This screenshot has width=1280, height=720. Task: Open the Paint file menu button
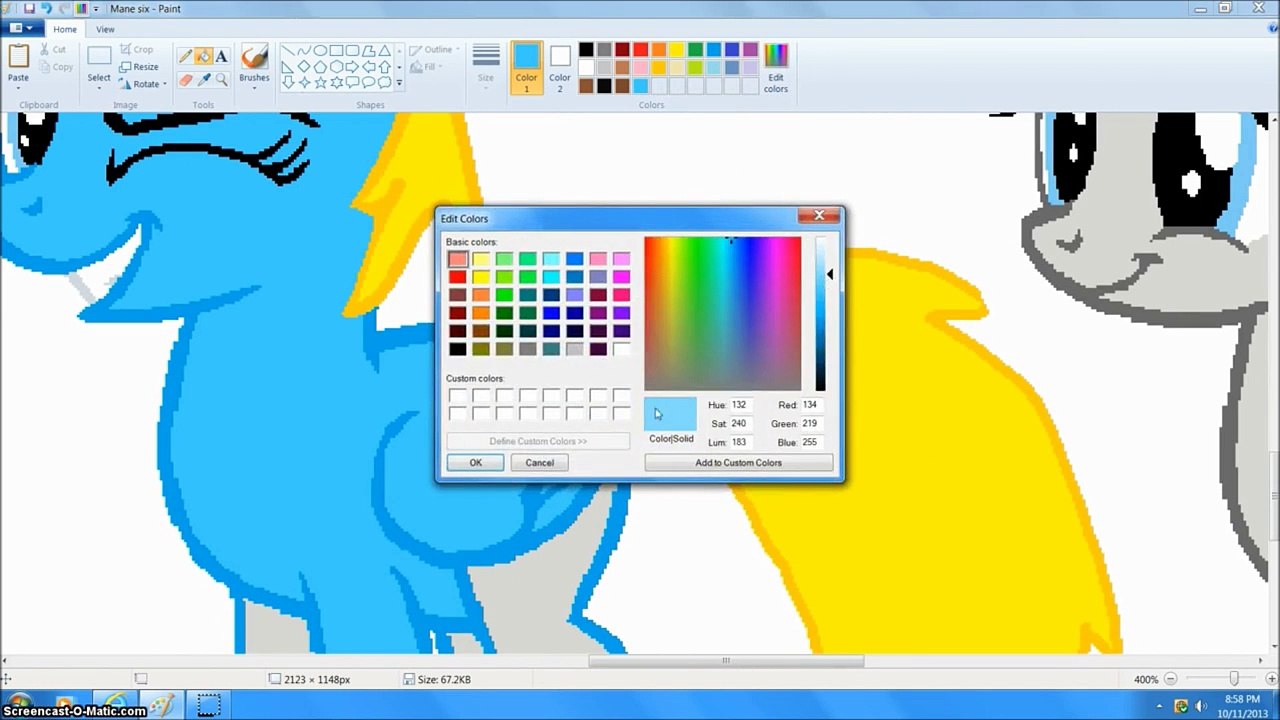[x=22, y=29]
